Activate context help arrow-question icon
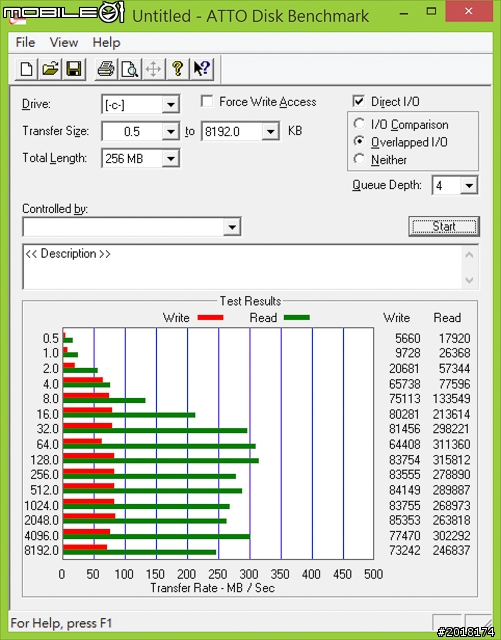501x640 pixels. click(x=201, y=69)
